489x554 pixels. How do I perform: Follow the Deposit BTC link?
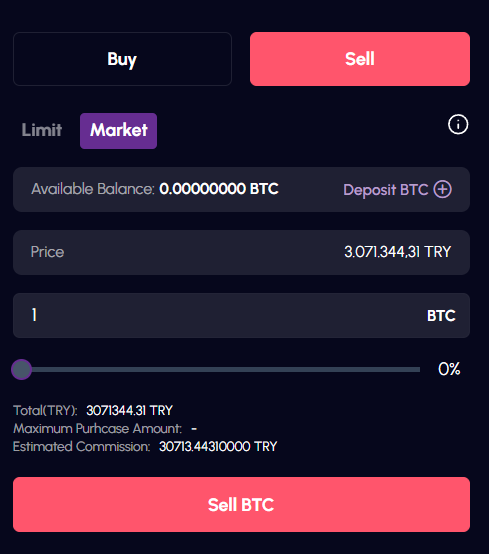386,190
